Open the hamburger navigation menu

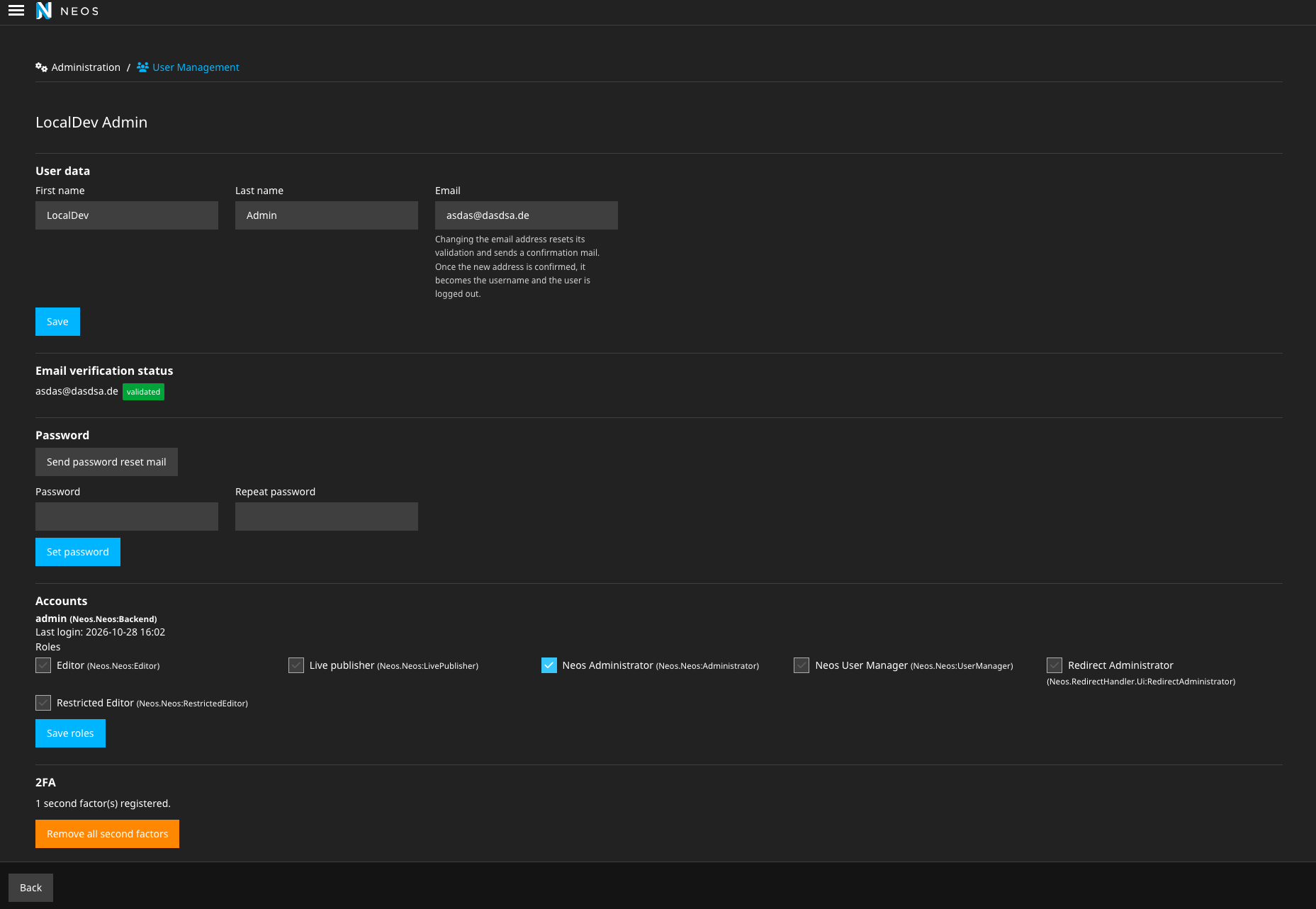coord(16,11)
